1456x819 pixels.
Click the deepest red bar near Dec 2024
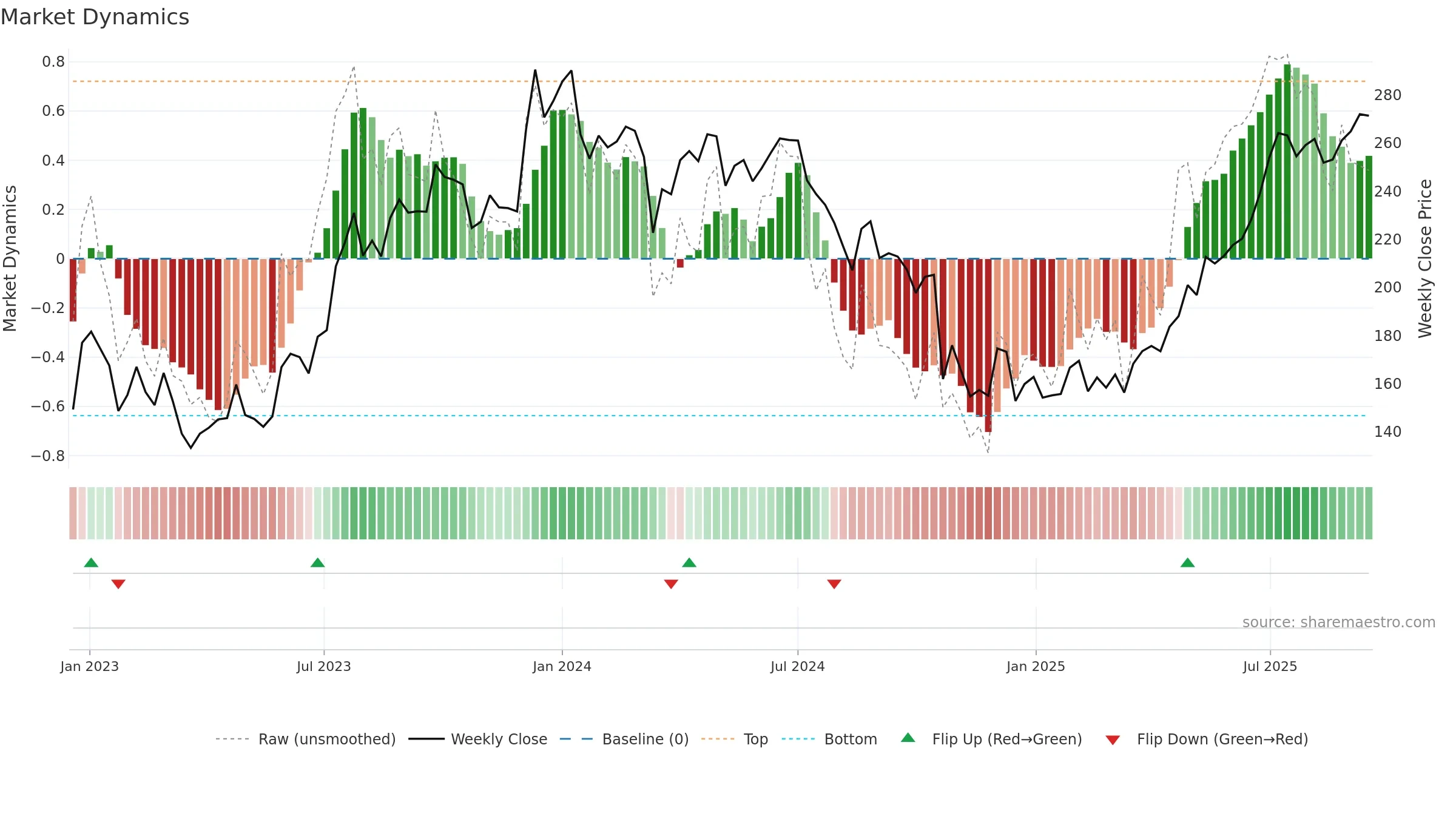pyautogui.click(x=988, y=345)
